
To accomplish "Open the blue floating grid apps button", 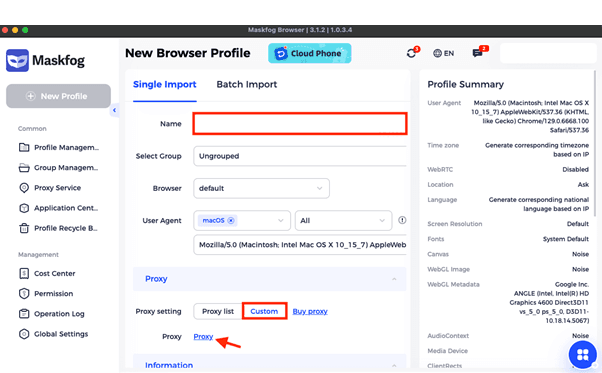I will click(582, 355).
